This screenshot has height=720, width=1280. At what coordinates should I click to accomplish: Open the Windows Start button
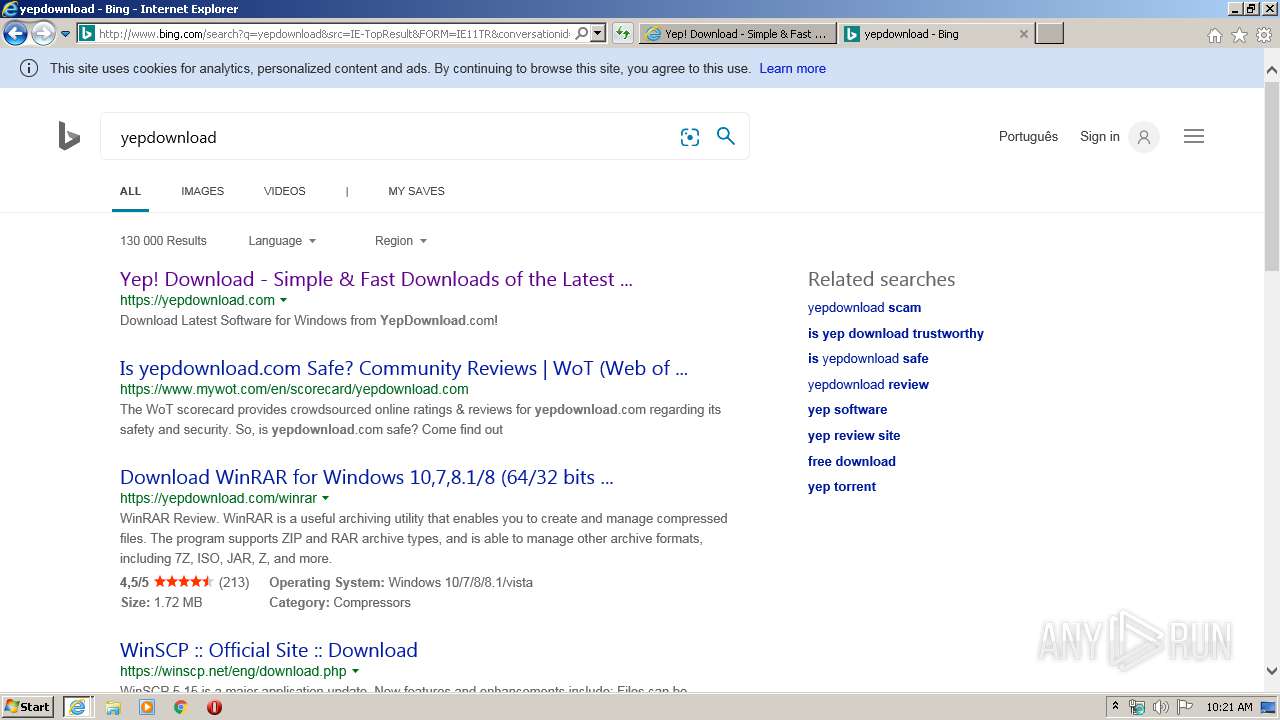(28, 707)
